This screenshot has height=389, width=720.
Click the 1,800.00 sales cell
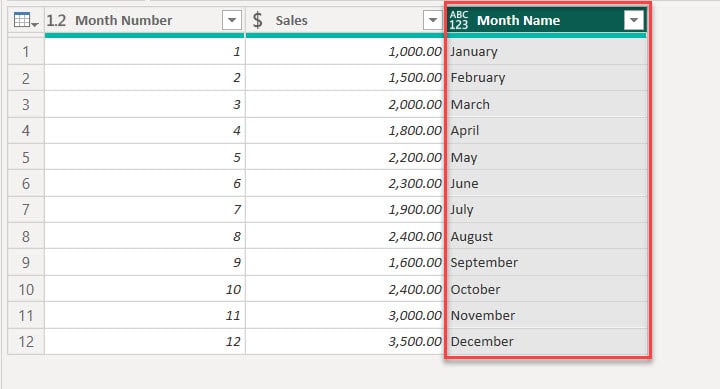click(x=345, y=131)
